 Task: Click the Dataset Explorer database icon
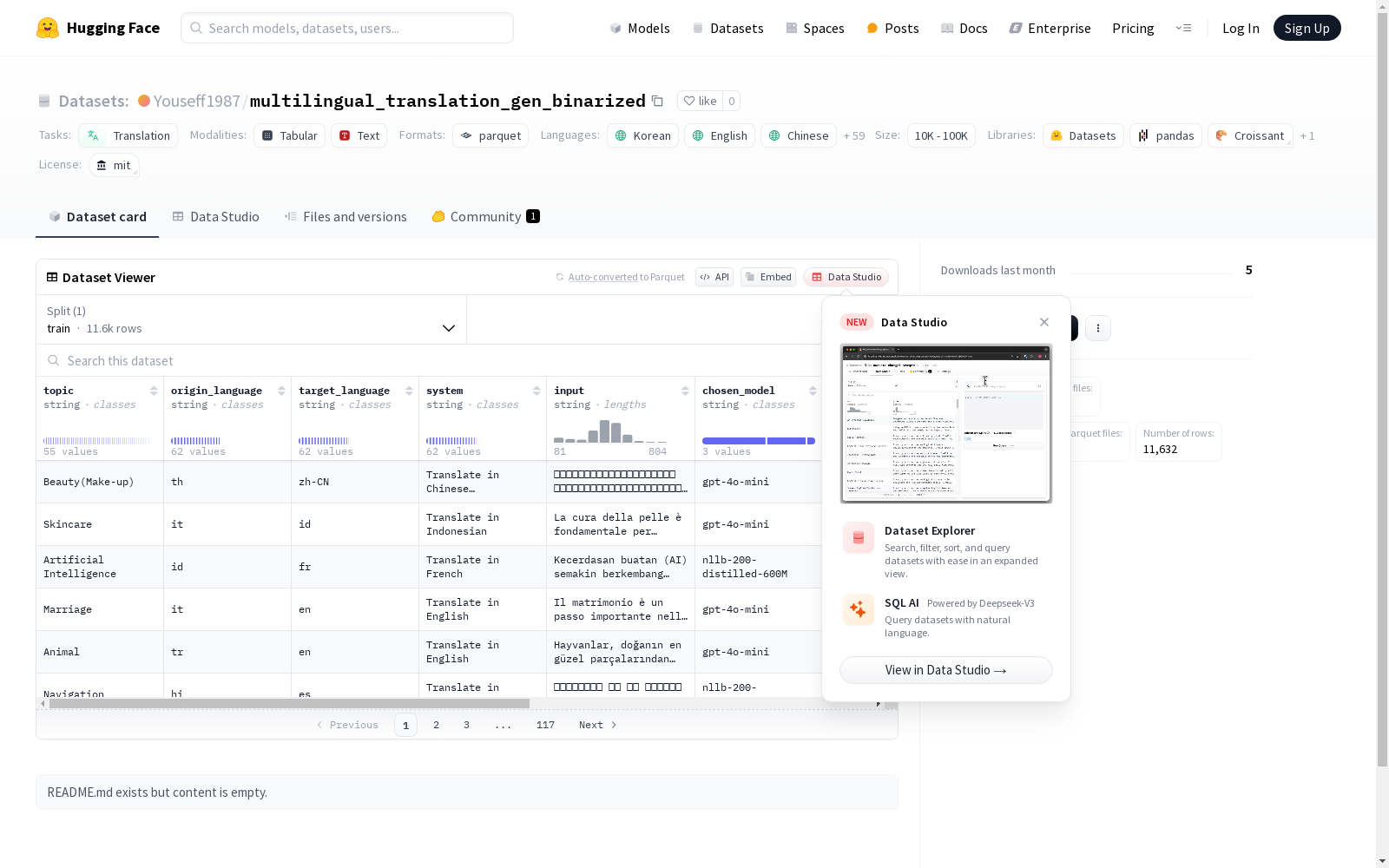[x=859, y=538]
